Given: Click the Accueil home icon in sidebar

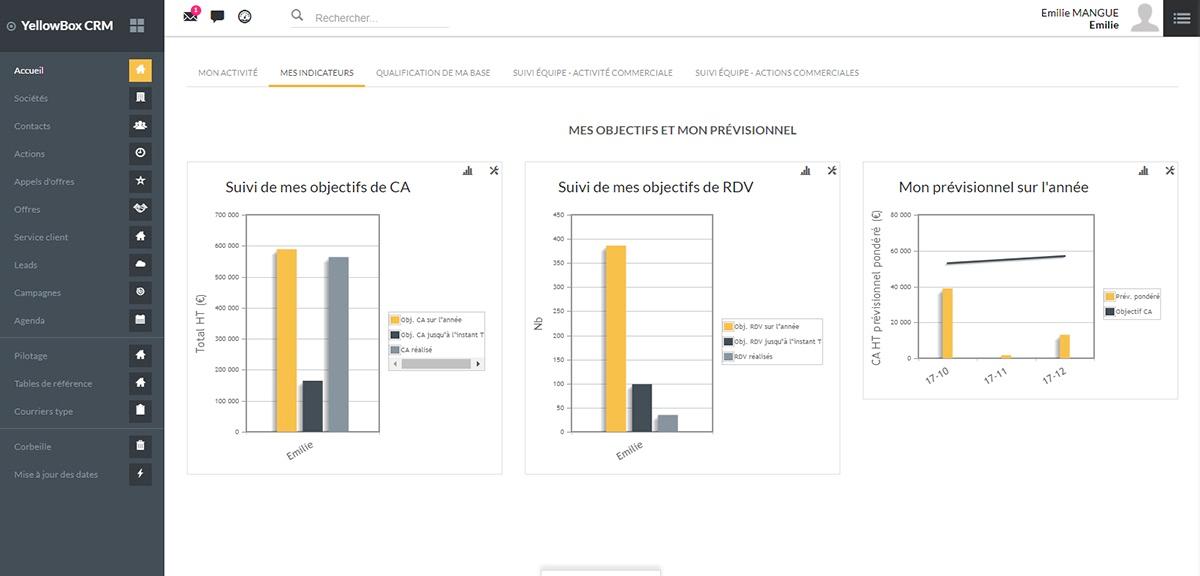Looking at the screenshot, I should [x=141, y=70].
